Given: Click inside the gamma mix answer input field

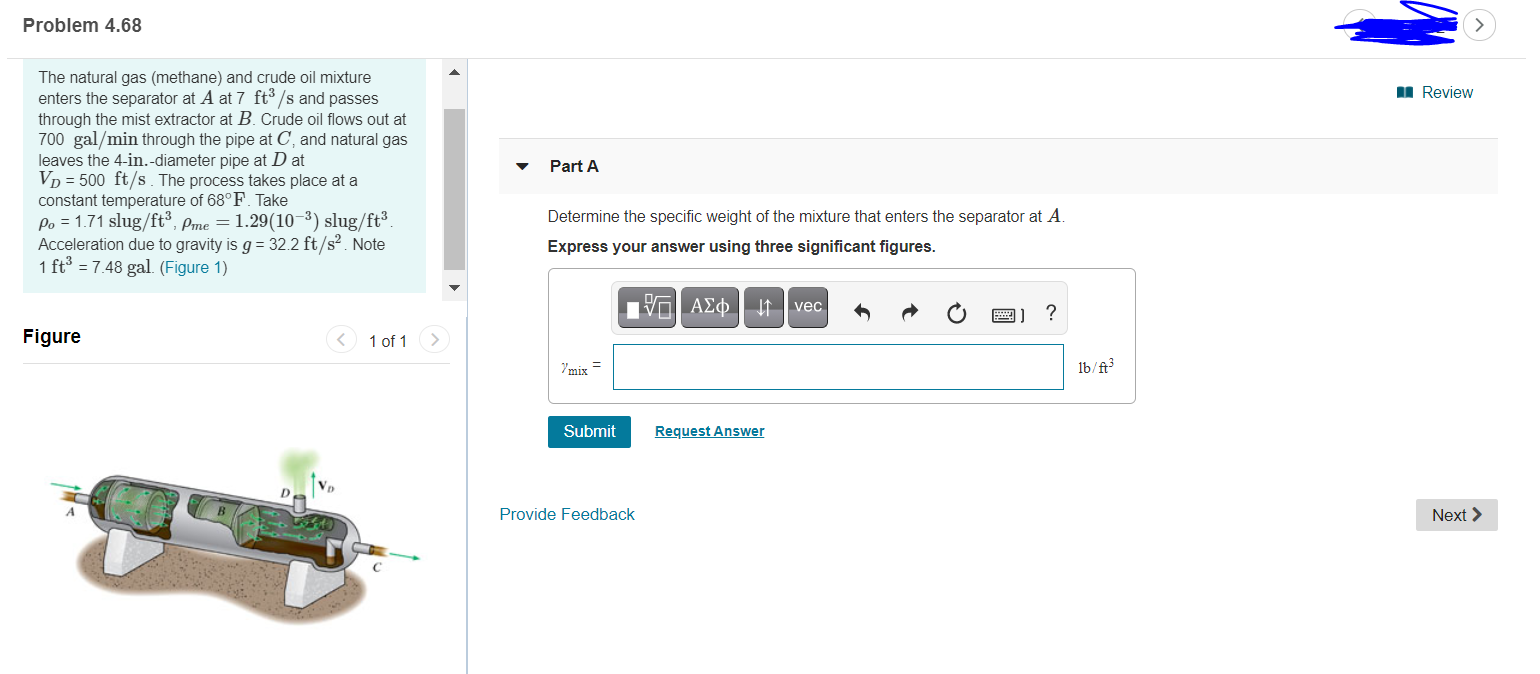Looking at the screenshot, I should 838,367.
